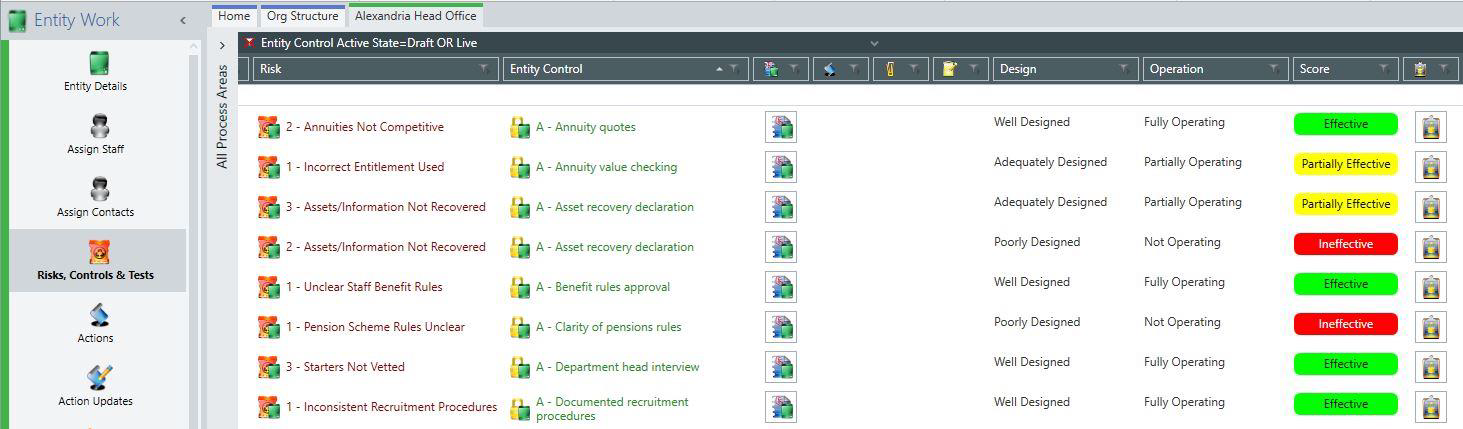1463x429 pixels.
Task: Click lock icon beside Clarity of pensions rules
Action: point(519,327)
